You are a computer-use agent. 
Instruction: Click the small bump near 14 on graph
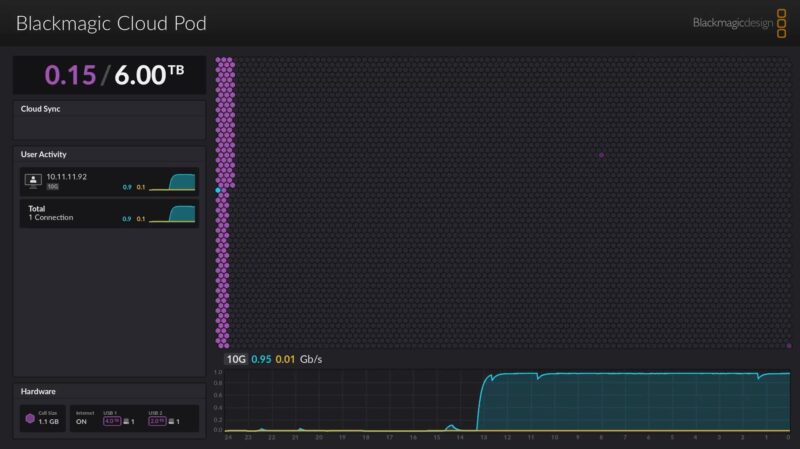451,427
